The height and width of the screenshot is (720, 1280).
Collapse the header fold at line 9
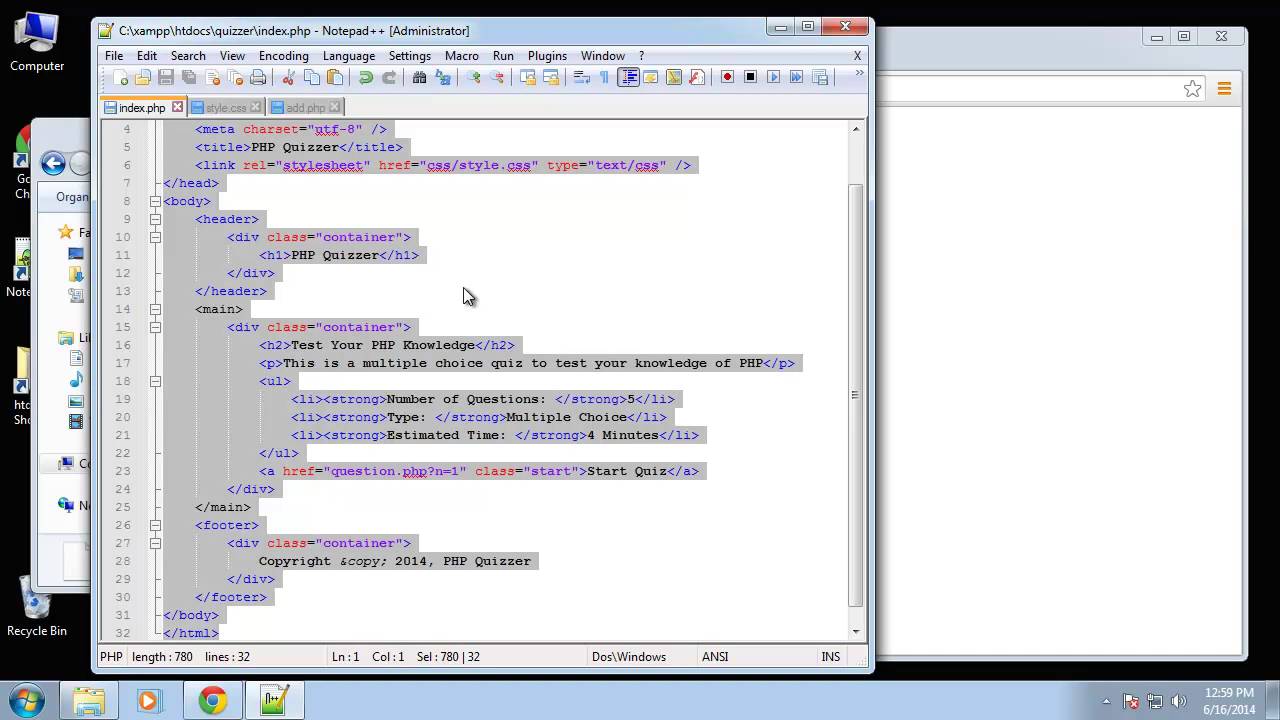(x=155, y=219)
